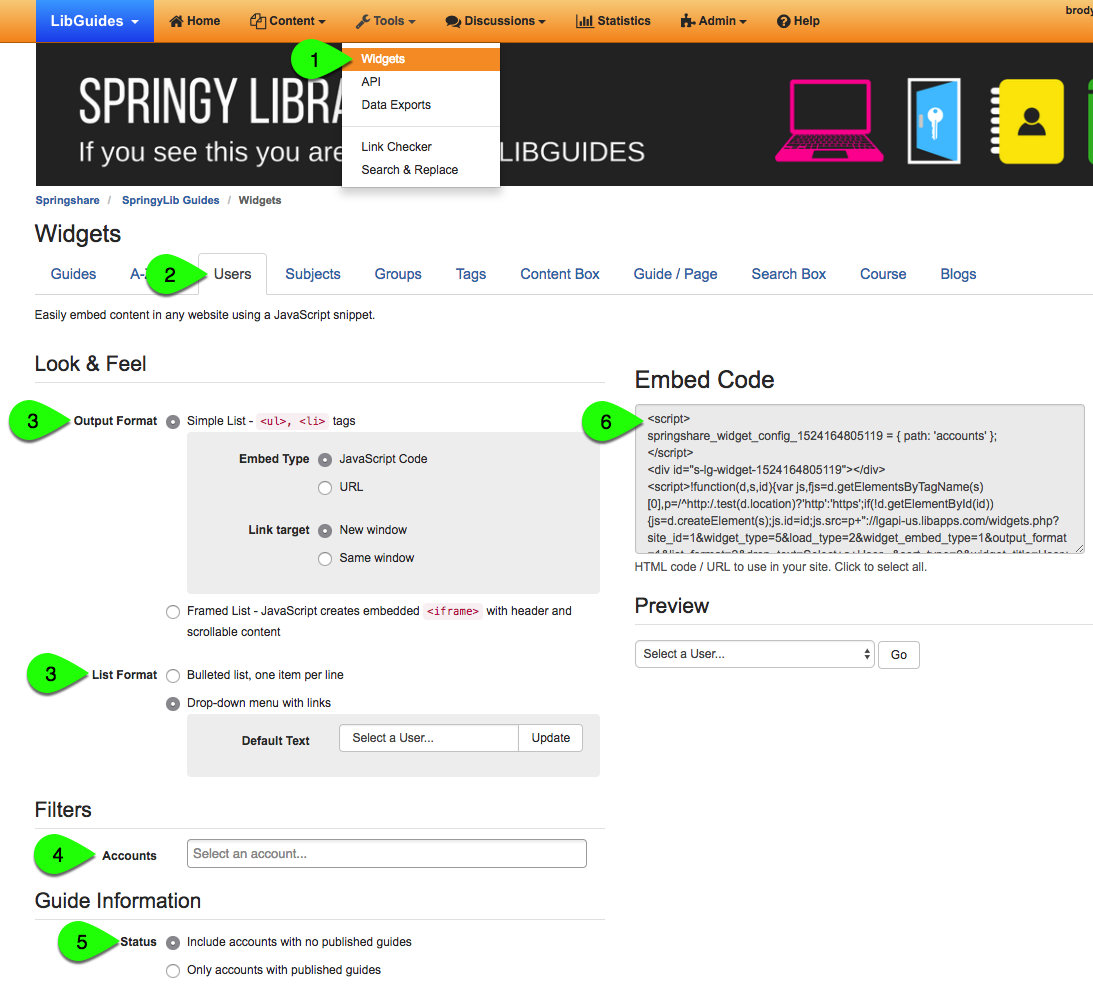
Task: Click the Help question mark icon
Action: (784, 22)
